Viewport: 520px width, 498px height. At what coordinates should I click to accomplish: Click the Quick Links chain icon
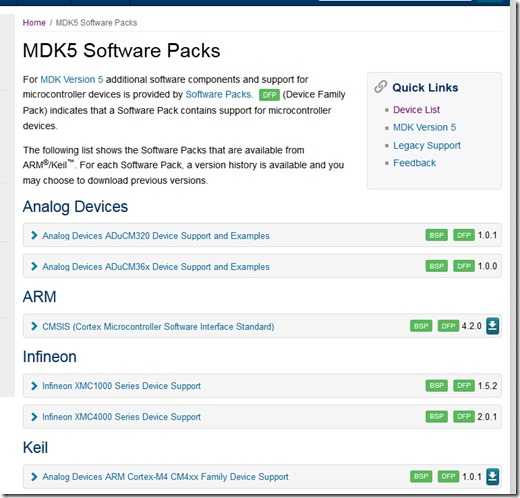380,87
